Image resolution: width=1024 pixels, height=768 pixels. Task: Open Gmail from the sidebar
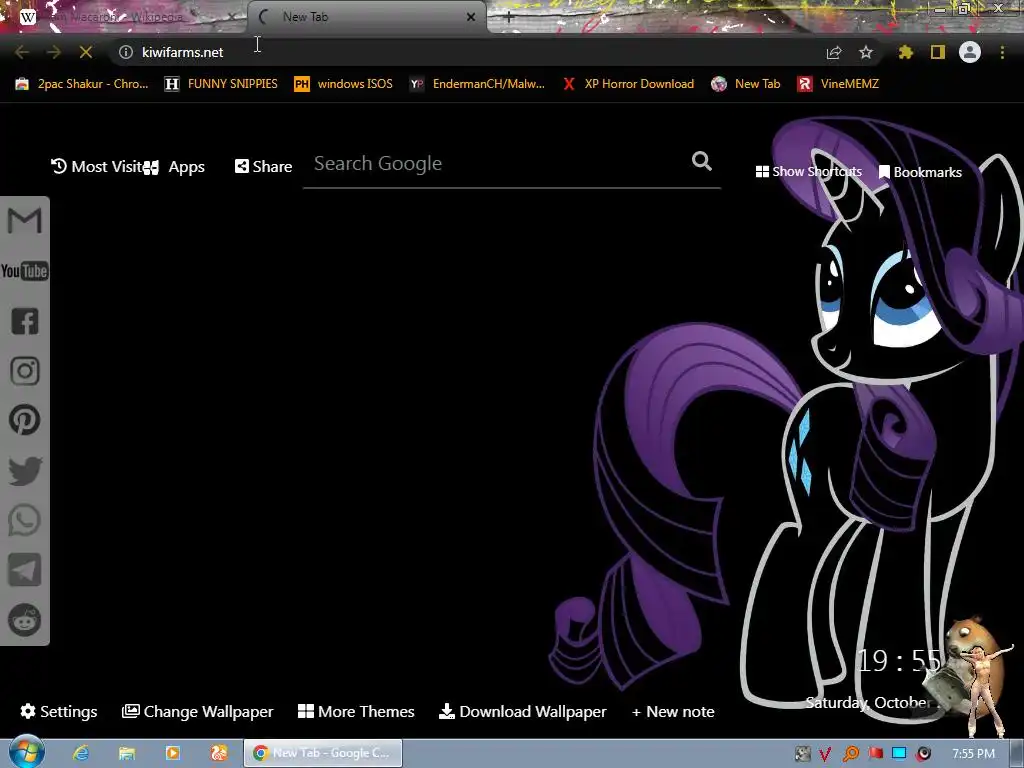[x=25, y=221]
